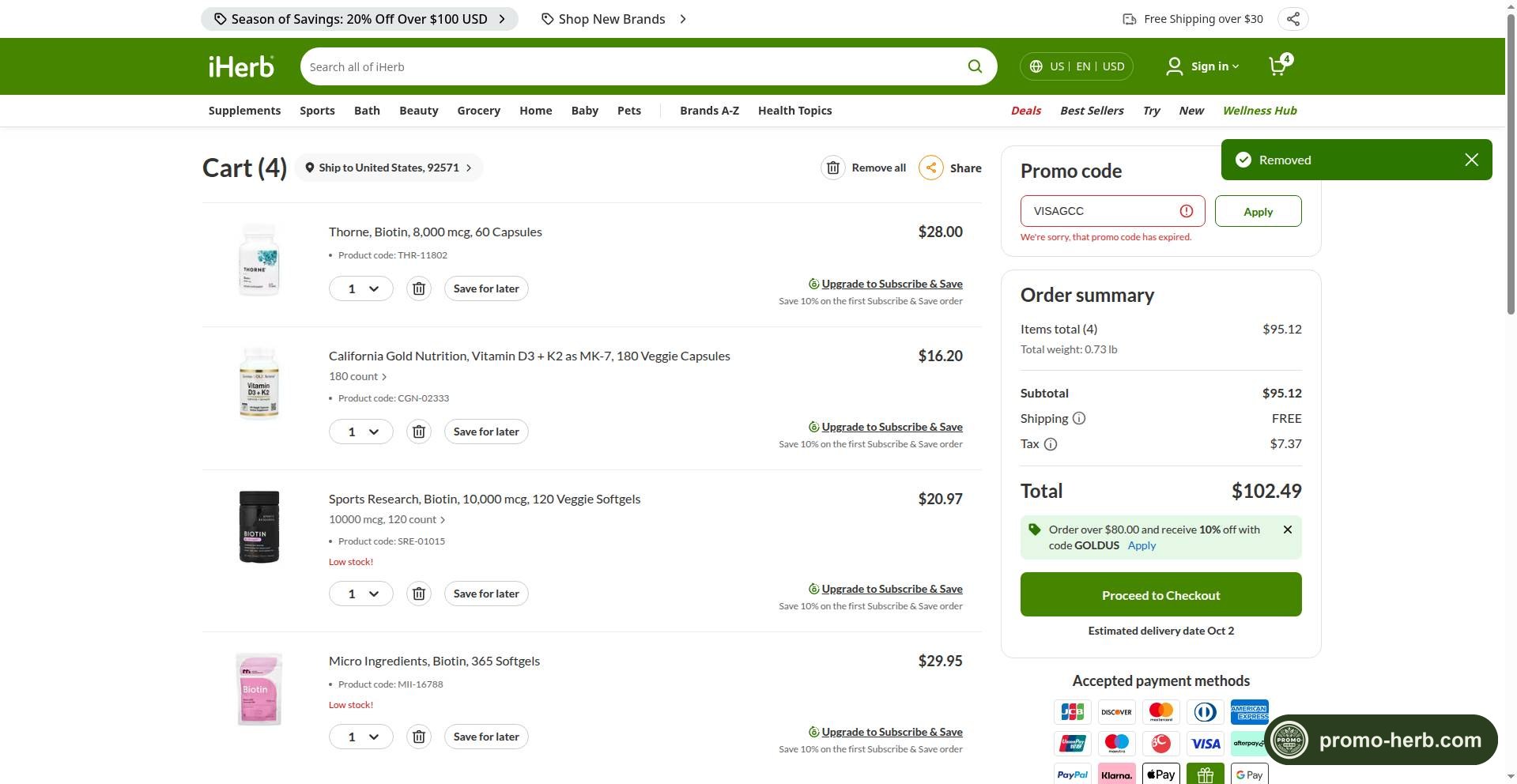Open the Grocery menu
This screenshot has width=1517, height=784.
point(479,111)
